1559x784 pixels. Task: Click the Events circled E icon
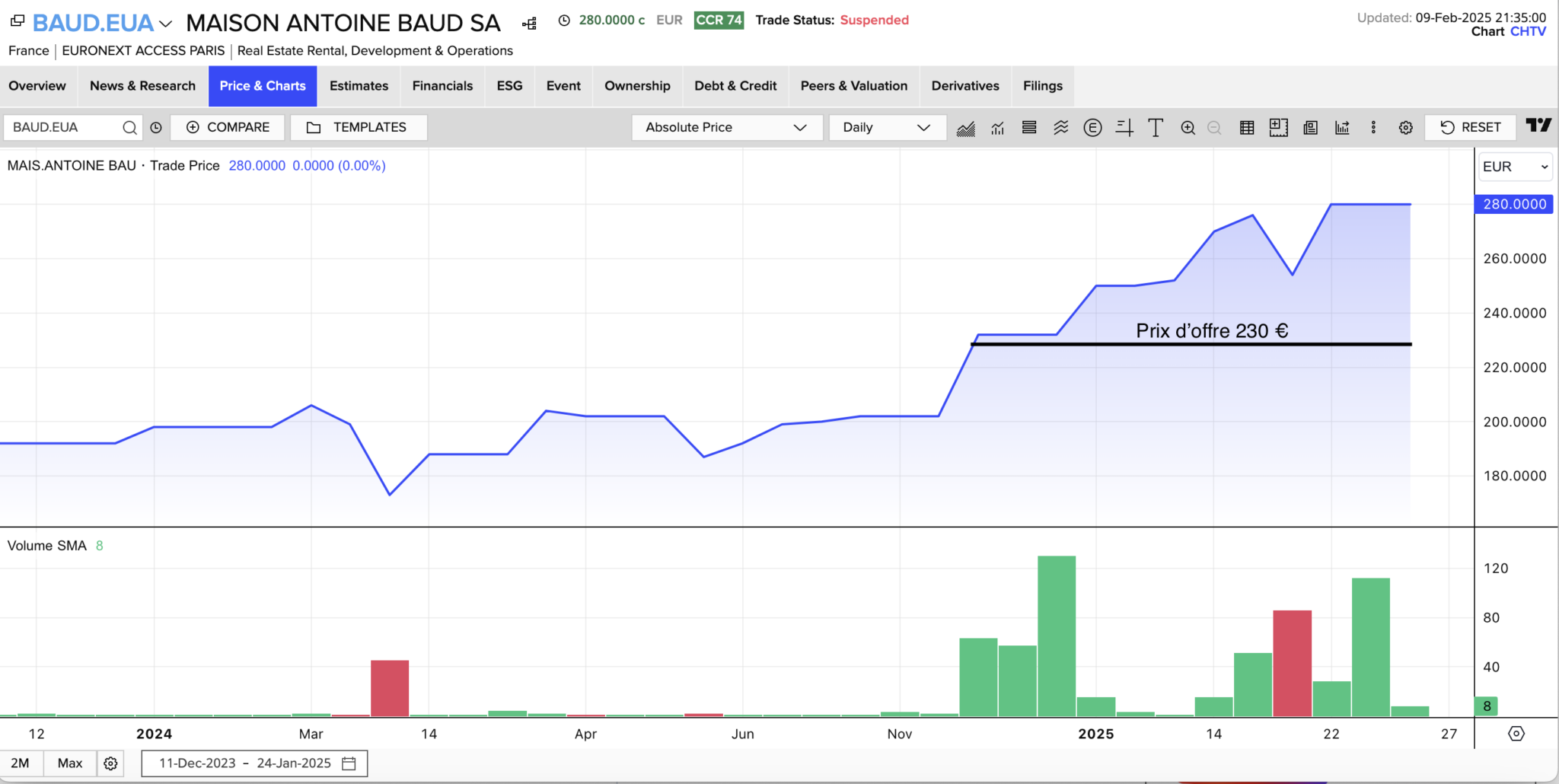[x=1092, y=128]
